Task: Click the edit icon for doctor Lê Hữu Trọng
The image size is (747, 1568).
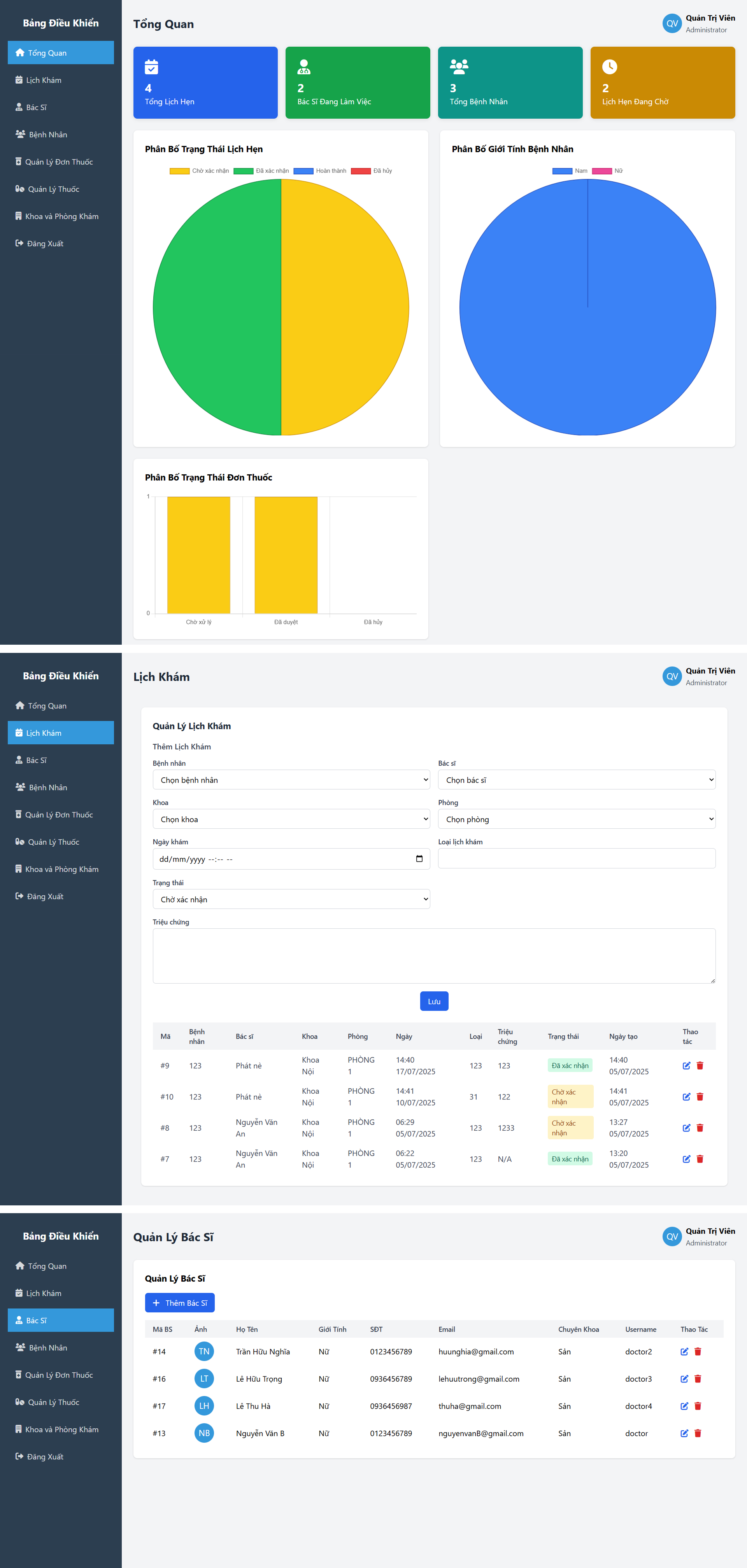Action: (684, 1379)
